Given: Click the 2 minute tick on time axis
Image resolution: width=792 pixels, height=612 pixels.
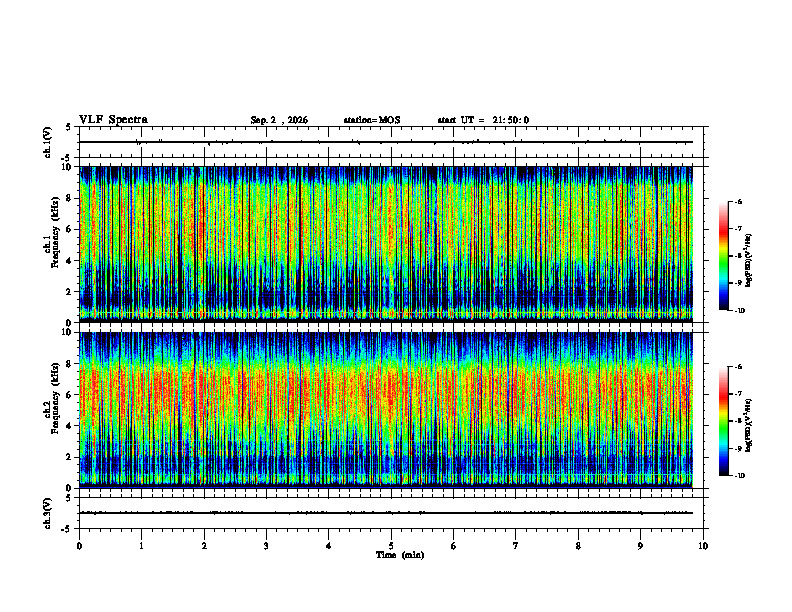Looking at the screenshot, I should [x=204, y=546].
